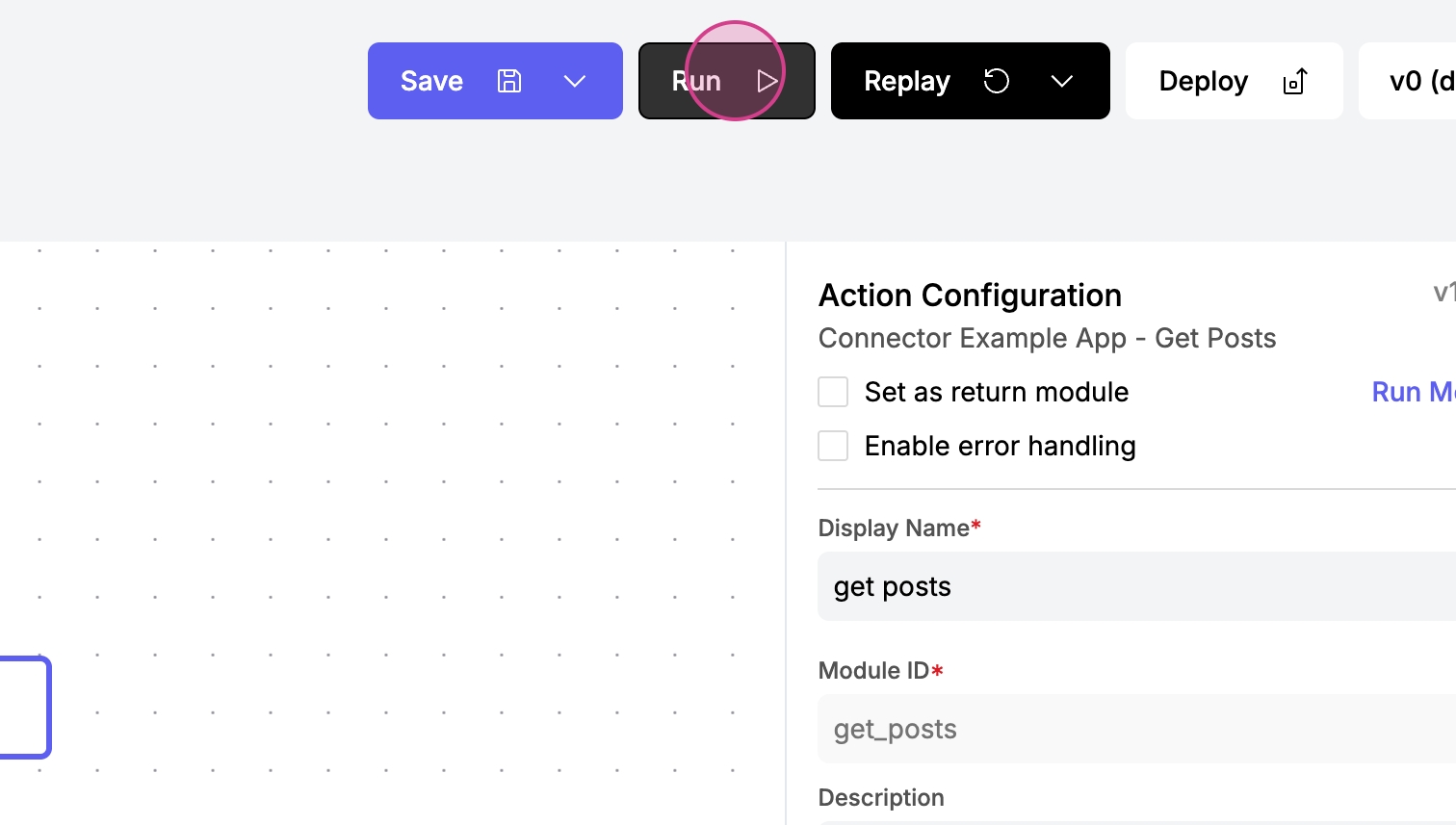This screenshot has width=1456, height=825.
Task: Click the circular arrow Replay icon
Action: click(997, 81)
